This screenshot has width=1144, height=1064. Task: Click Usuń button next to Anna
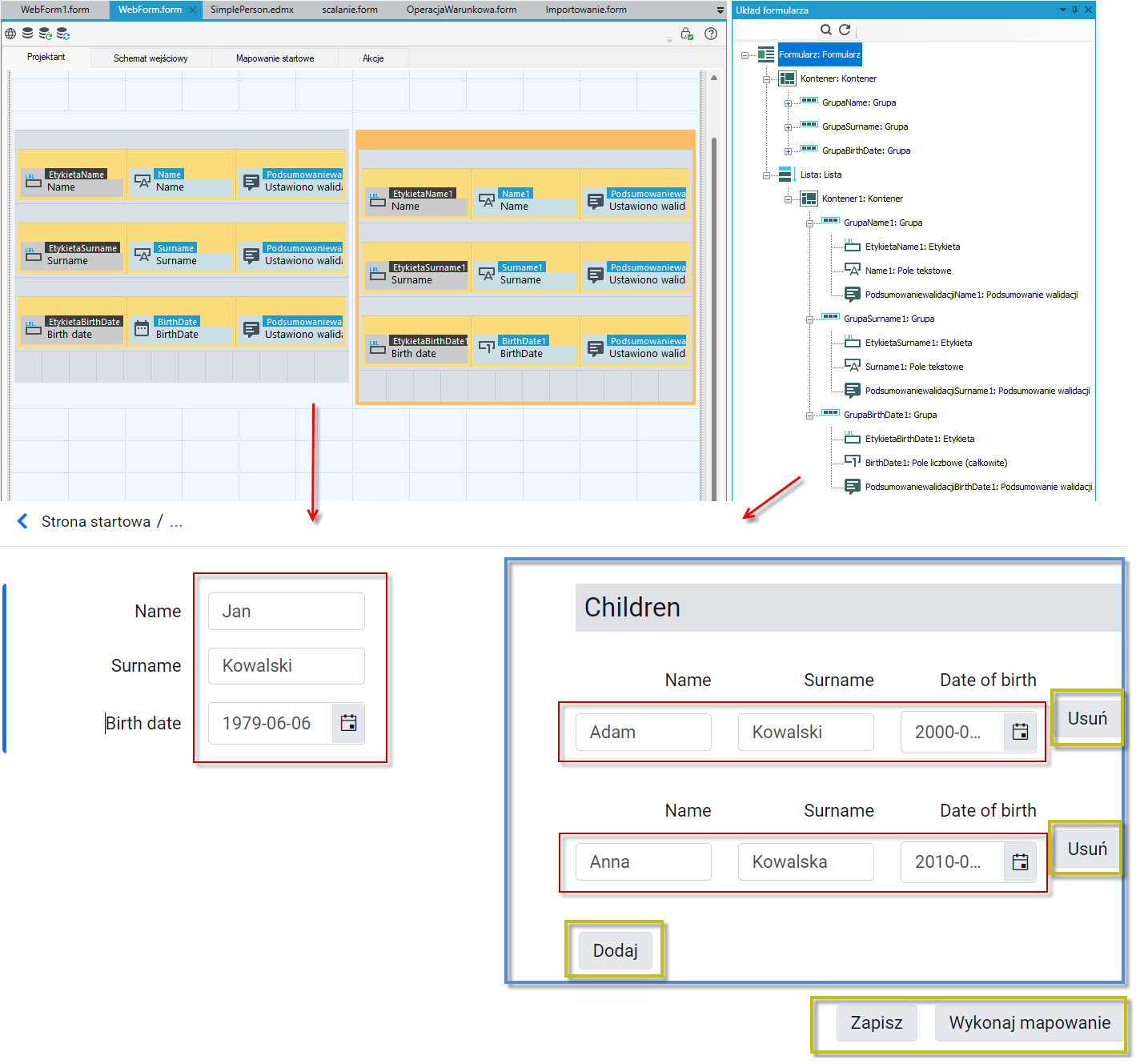(1087, 849)
